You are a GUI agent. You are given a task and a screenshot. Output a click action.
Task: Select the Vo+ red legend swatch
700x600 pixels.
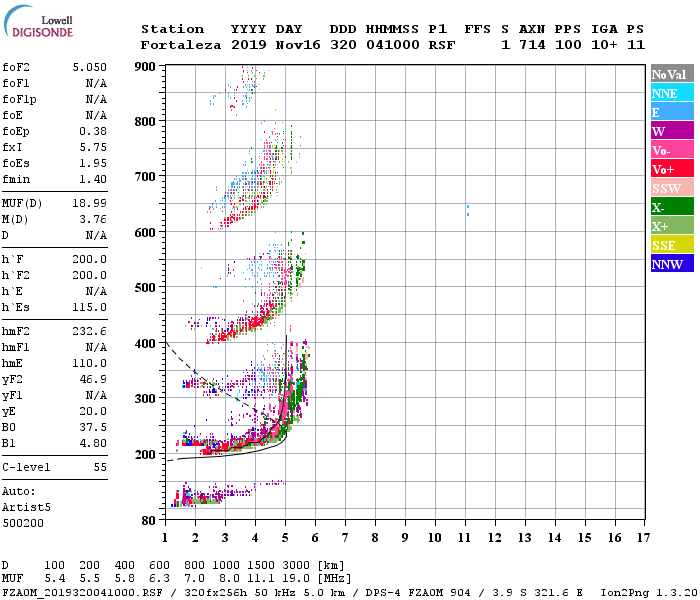(672, 169)
